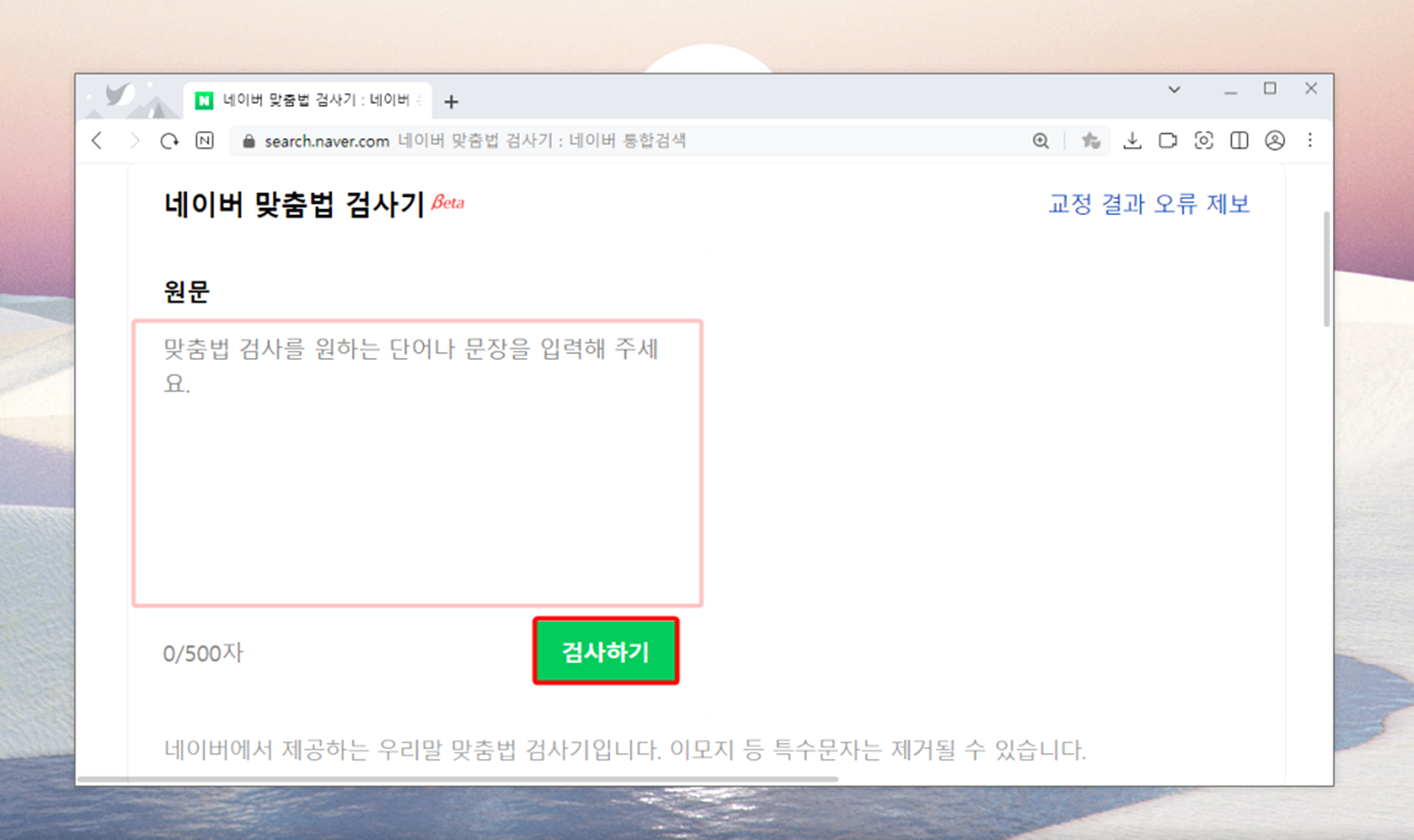Bookmark the page with the star icon

(x=1091, y=141)
